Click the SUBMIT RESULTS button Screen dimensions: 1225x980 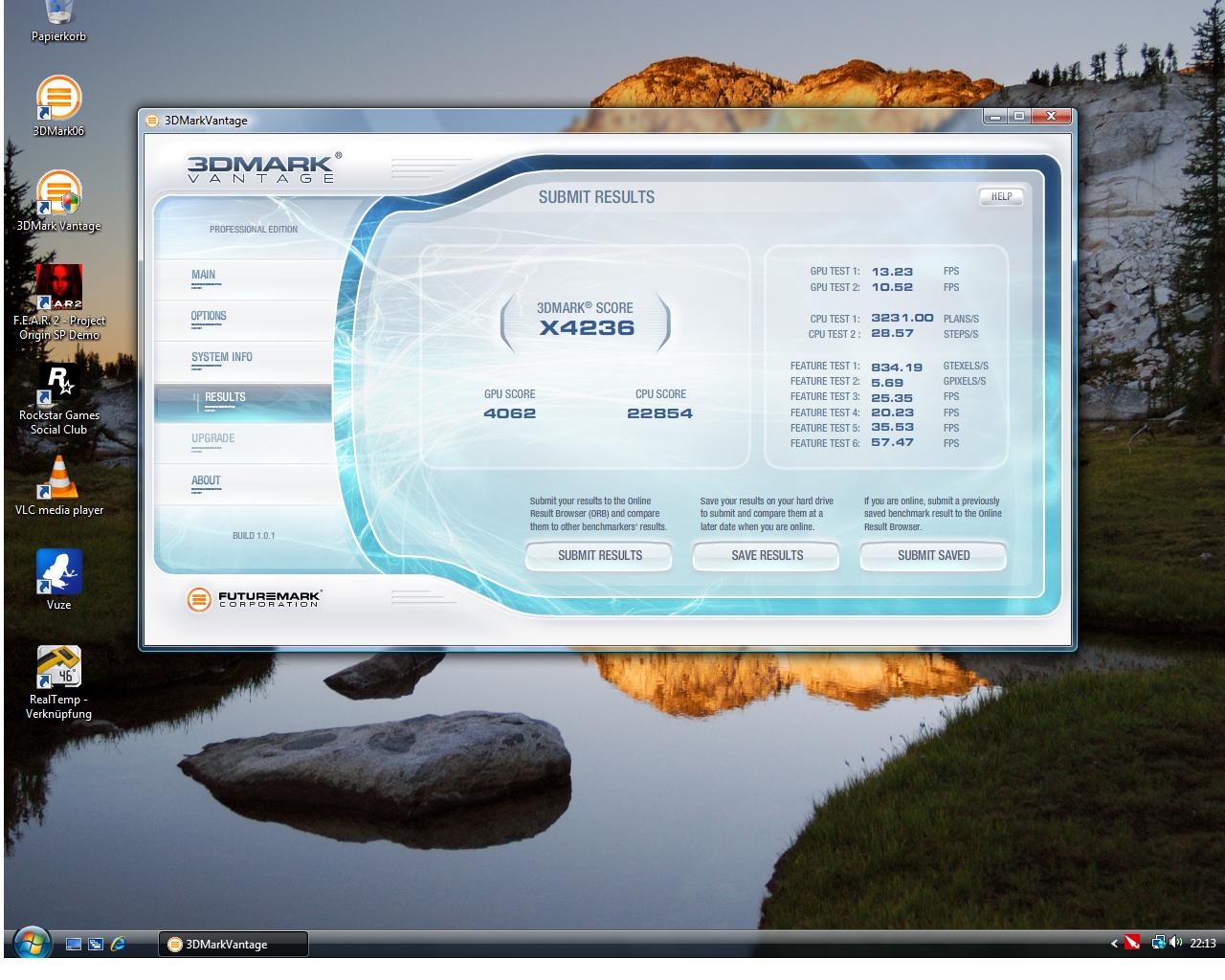(x=600, y=555)
